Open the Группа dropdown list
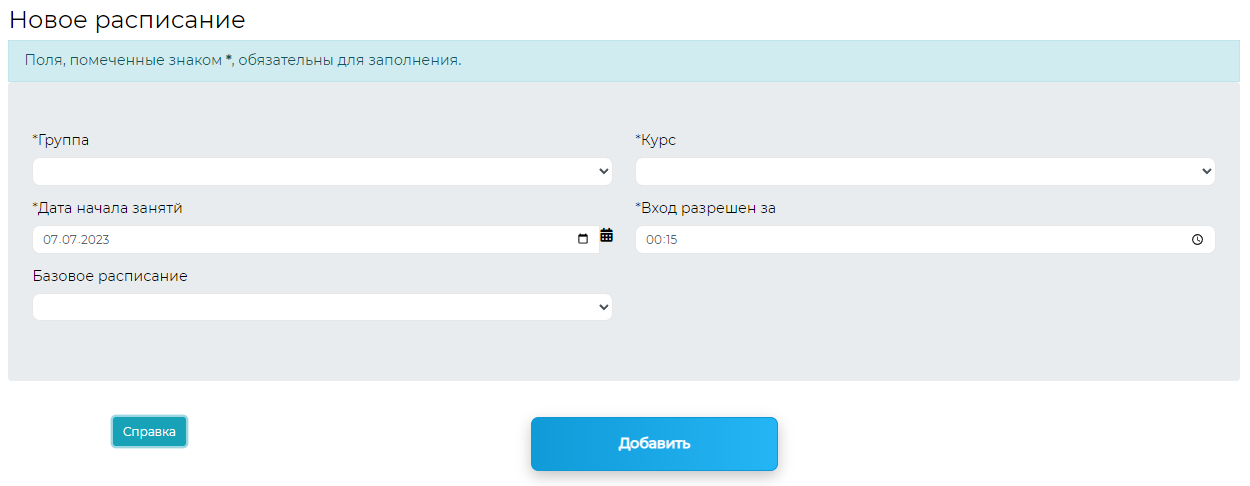This screenshot has width=1250, height=486. 320,172
